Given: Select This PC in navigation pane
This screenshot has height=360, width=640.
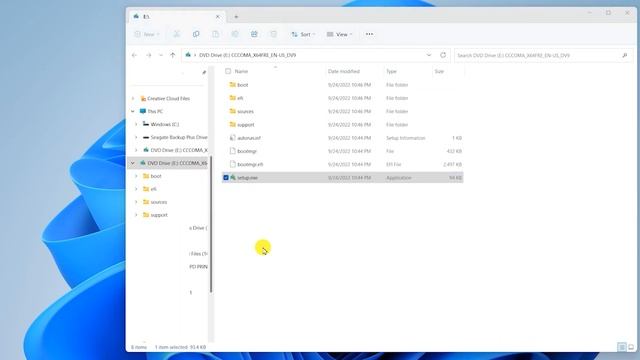Looking at the screenshot, I should click(x=155, y=111).
